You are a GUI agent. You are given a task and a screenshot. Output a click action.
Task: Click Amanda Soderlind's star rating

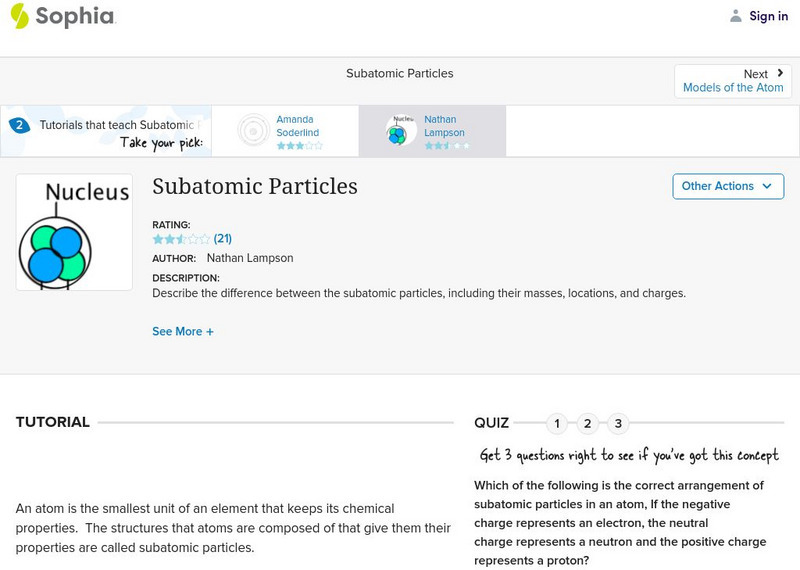299,146
